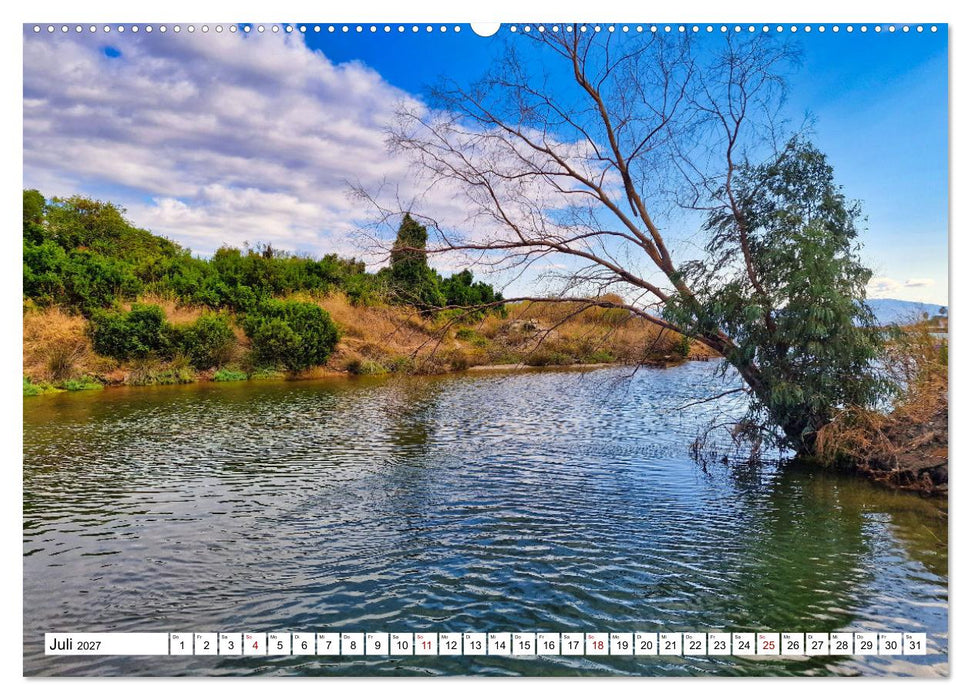
Task: Click day 12 date cell
Action: pos(450,644)
